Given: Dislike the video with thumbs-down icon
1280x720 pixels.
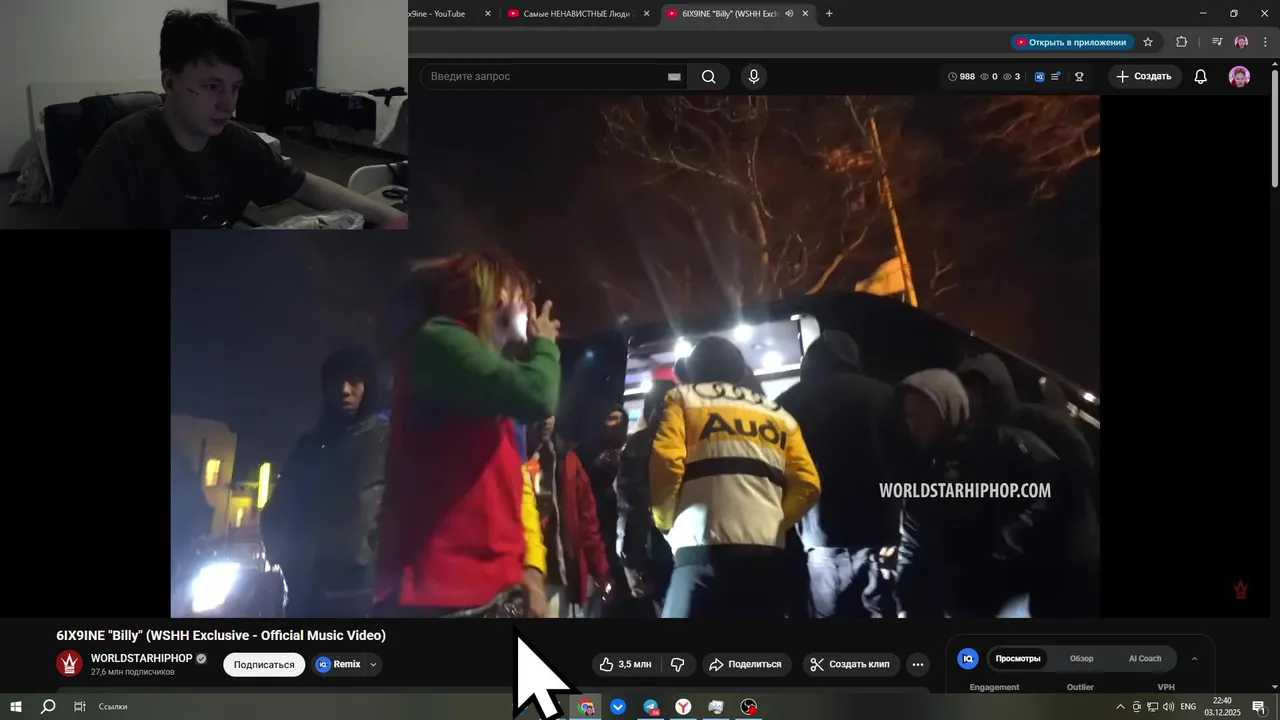Looking at the screenshot, I should (677, 664).
